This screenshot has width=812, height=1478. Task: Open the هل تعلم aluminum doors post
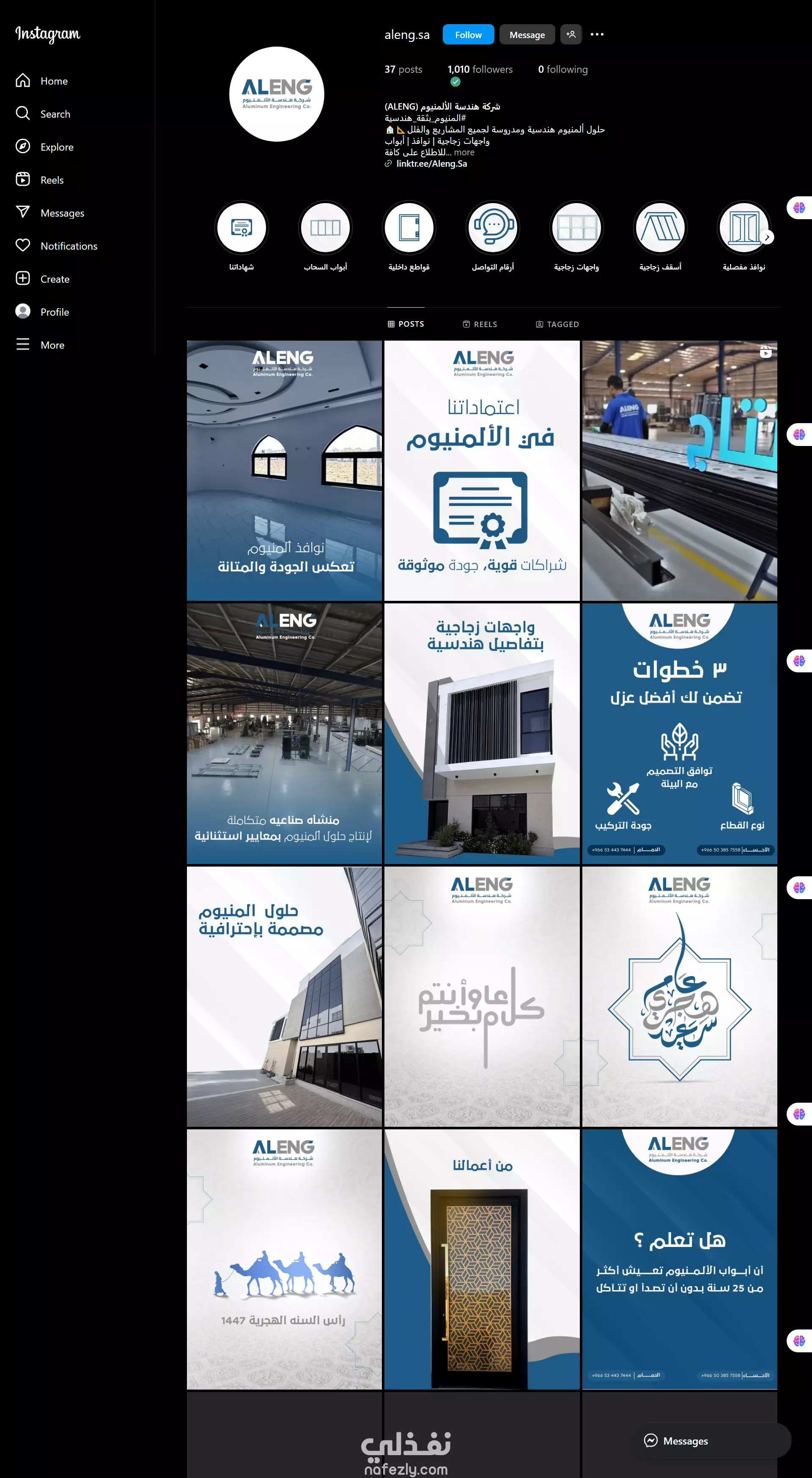(x=680, y=1259)
